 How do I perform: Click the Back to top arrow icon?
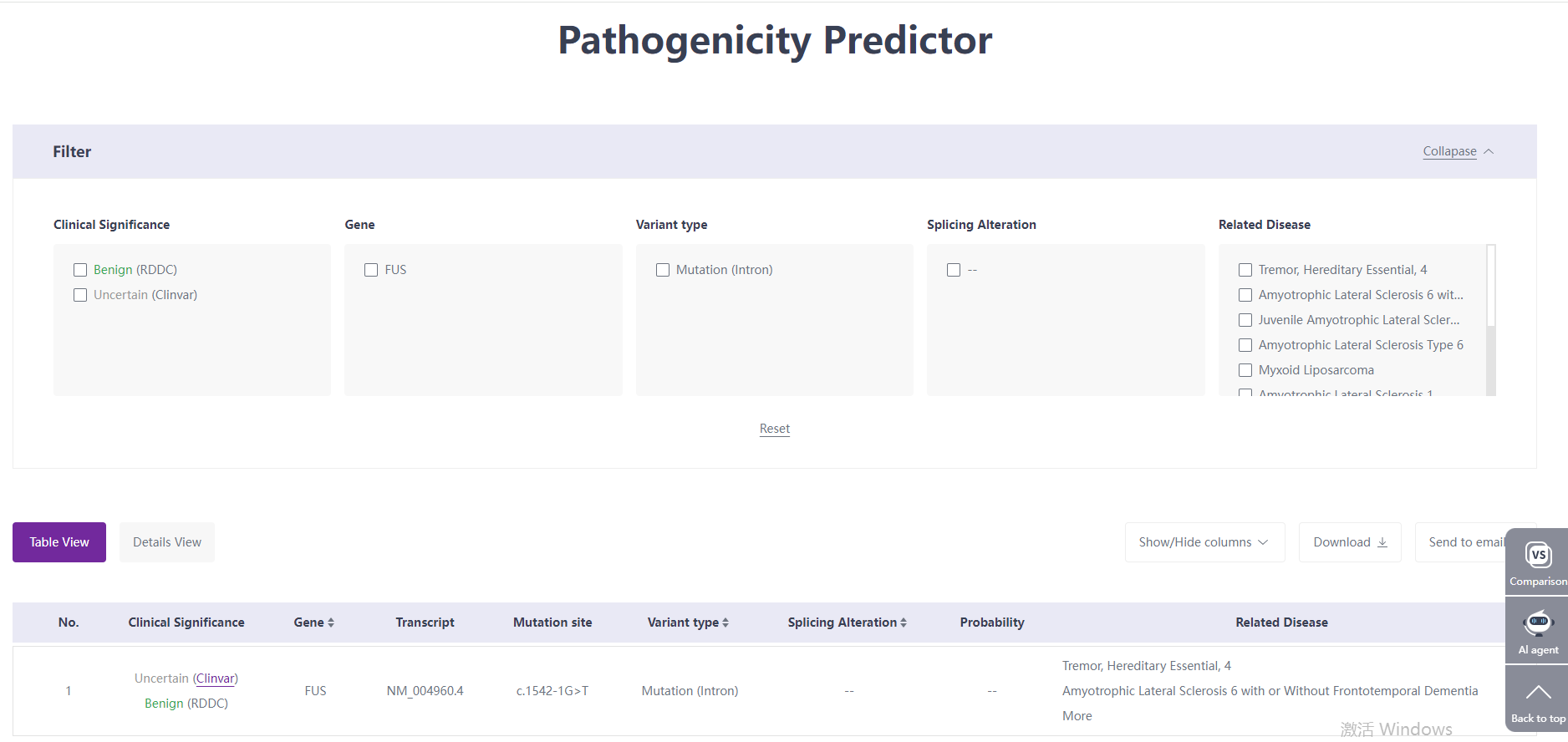(1538, 693)
